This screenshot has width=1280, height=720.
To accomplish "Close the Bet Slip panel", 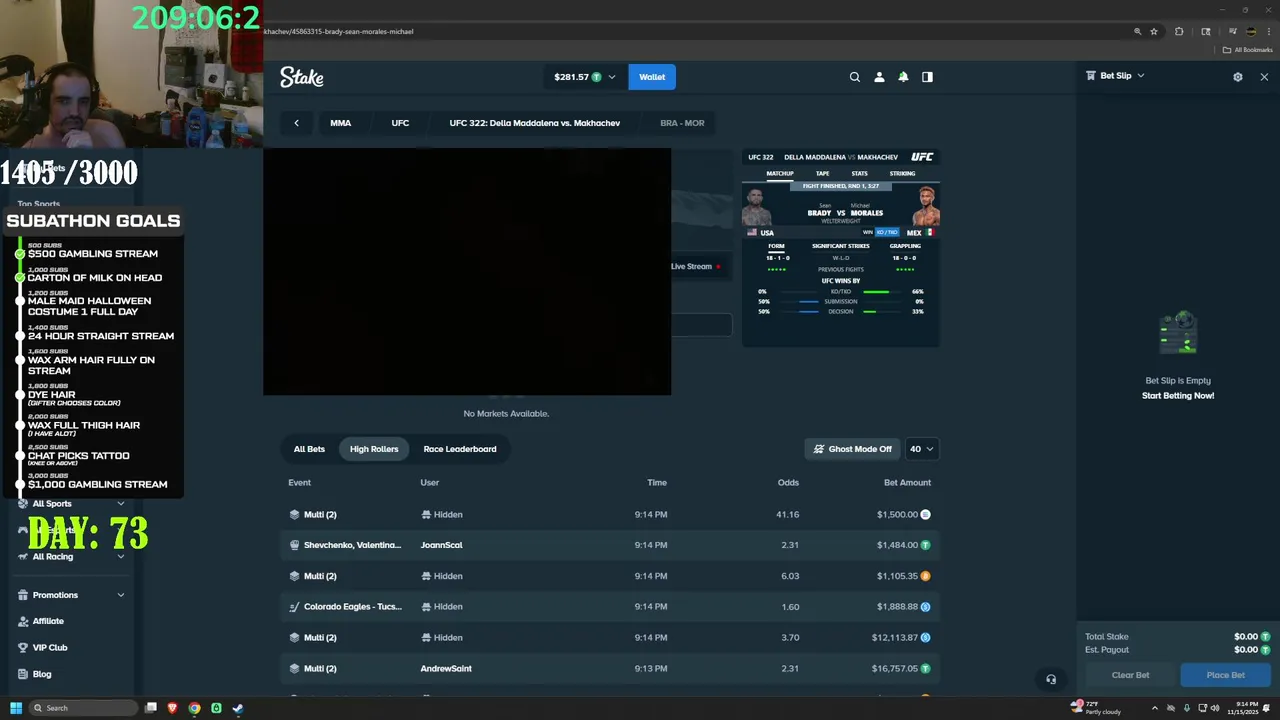I will coord(1264,77).
